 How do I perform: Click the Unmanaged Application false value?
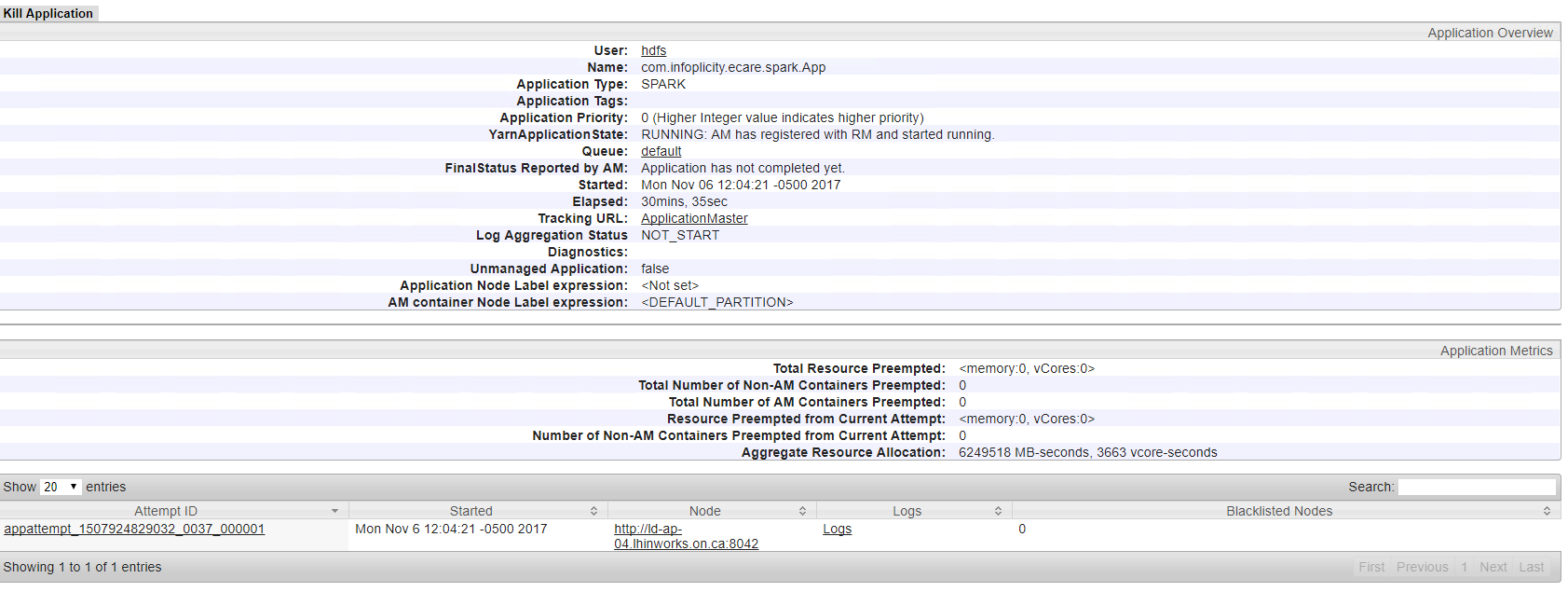point(655,268)
